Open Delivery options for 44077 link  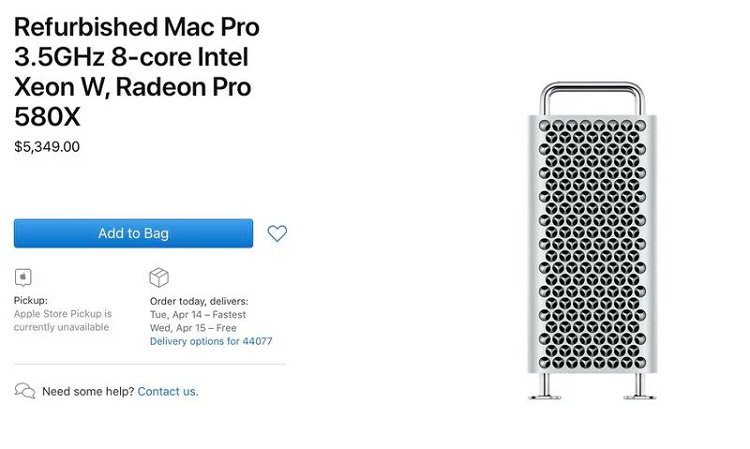(x=211, y=341)
